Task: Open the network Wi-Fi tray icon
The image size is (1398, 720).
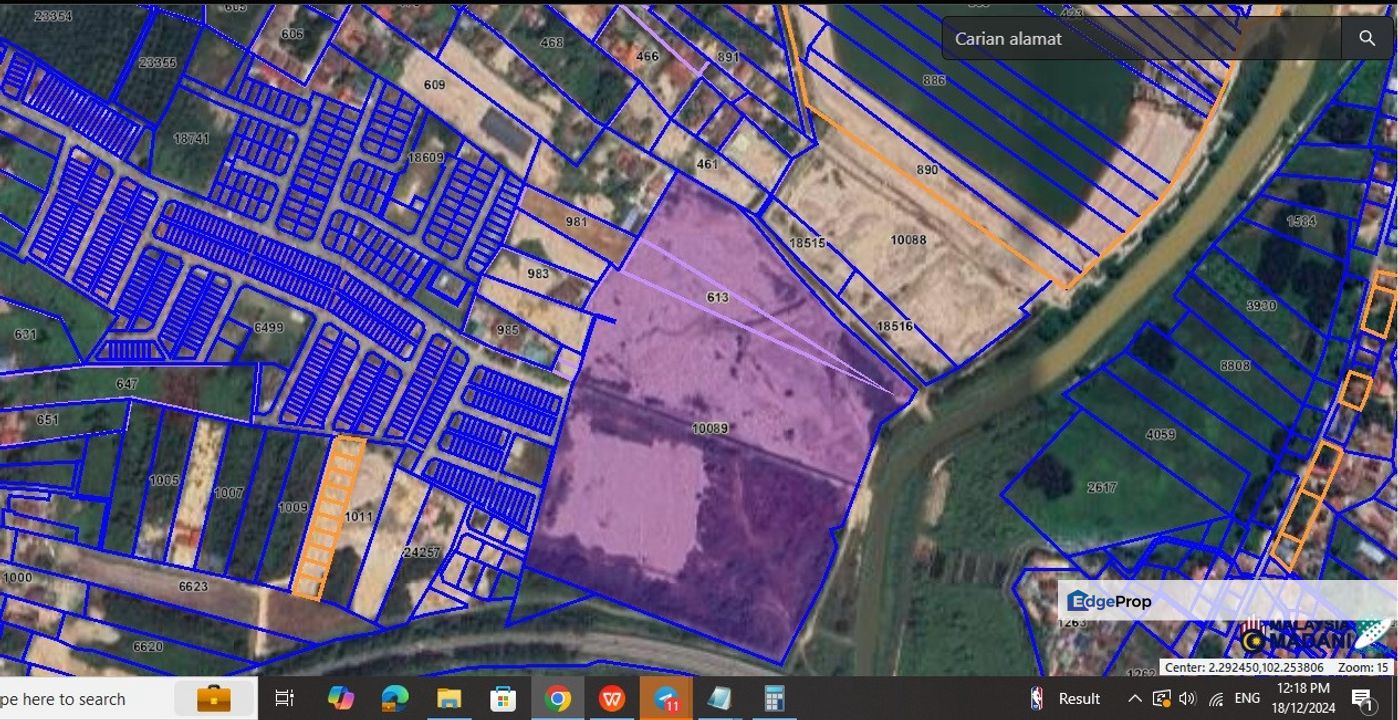Action: click(1216, 699)
